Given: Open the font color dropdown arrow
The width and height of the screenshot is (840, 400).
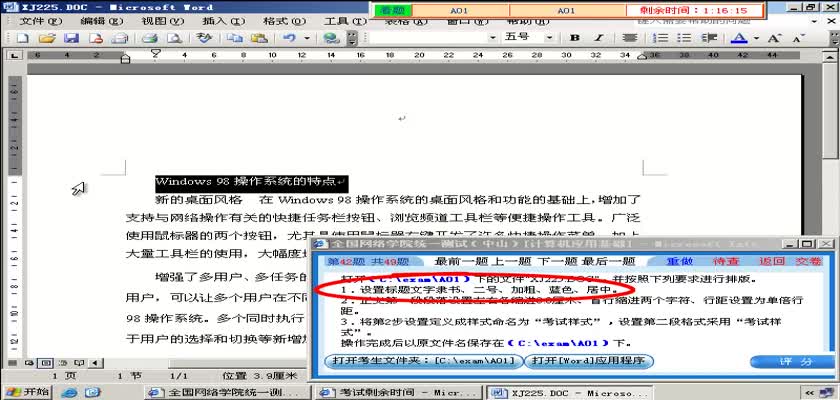Looking at the screenshot, I should coord(756,38).
